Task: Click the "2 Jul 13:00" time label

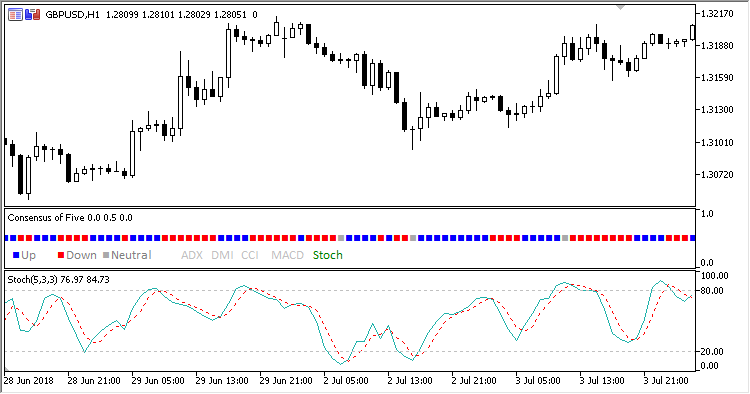Action: tap(410, 381)
